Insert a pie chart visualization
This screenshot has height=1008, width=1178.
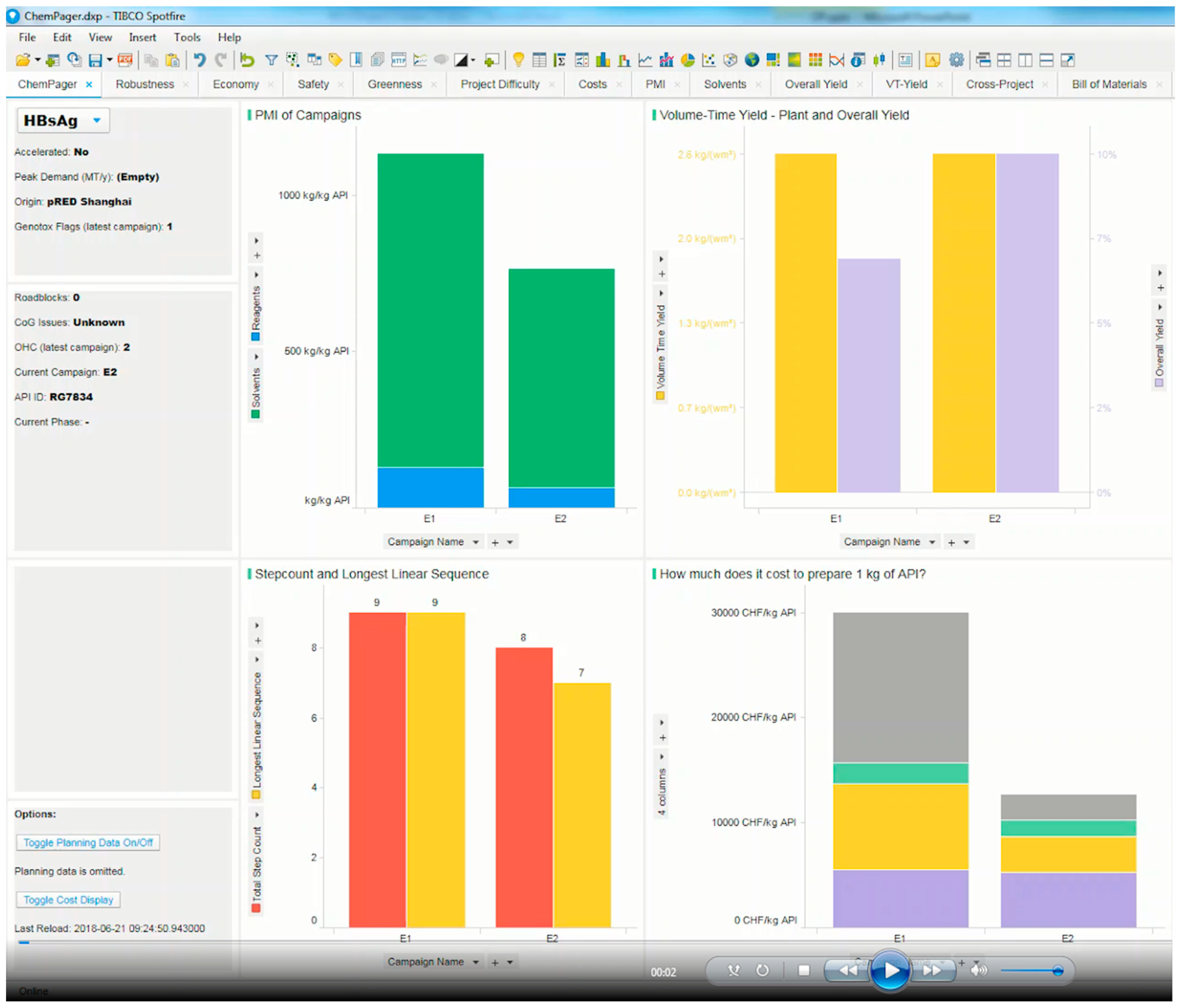pos(688,60)
